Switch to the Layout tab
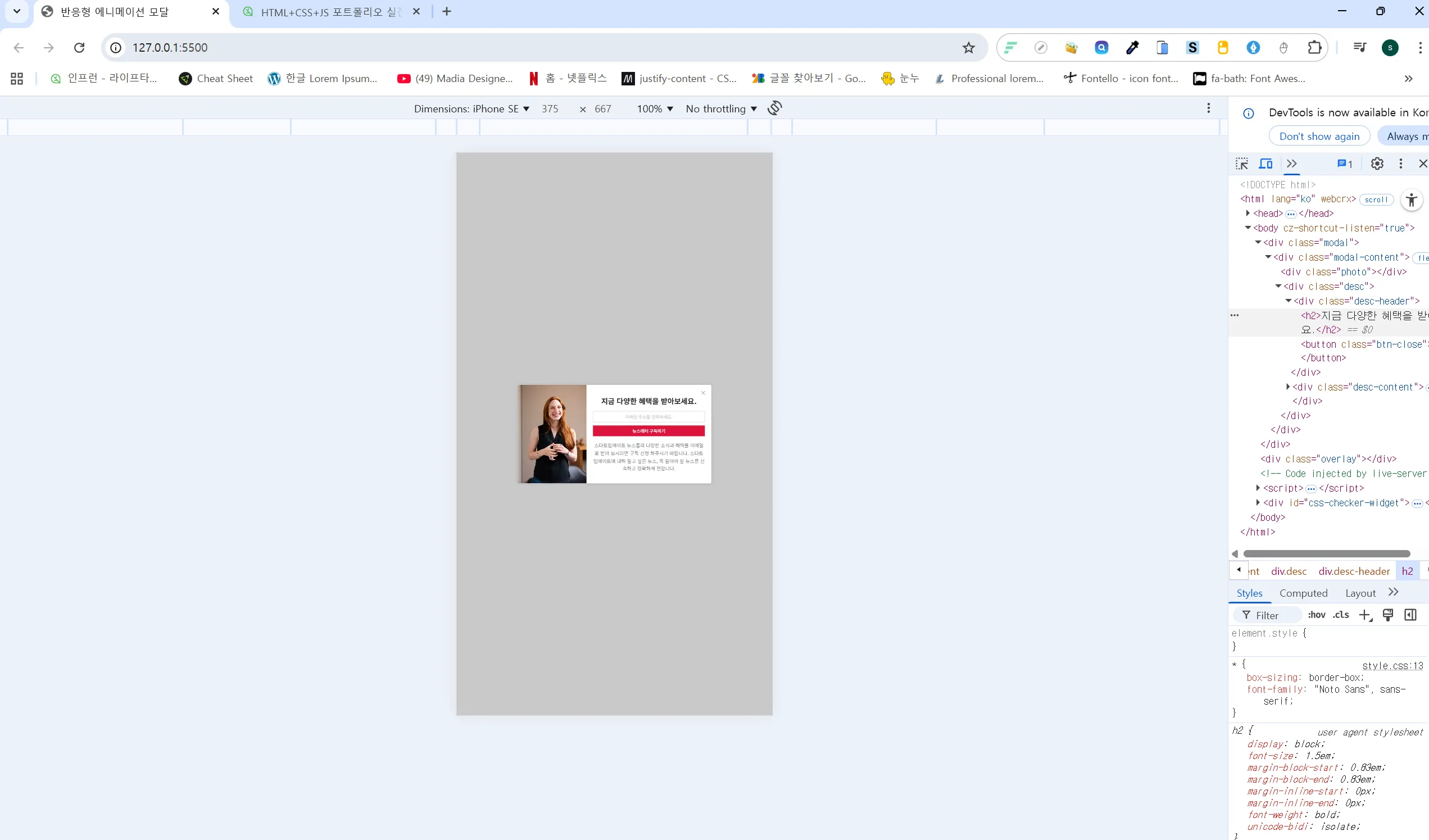The image size is (1429, 840). coord(1360,593)
